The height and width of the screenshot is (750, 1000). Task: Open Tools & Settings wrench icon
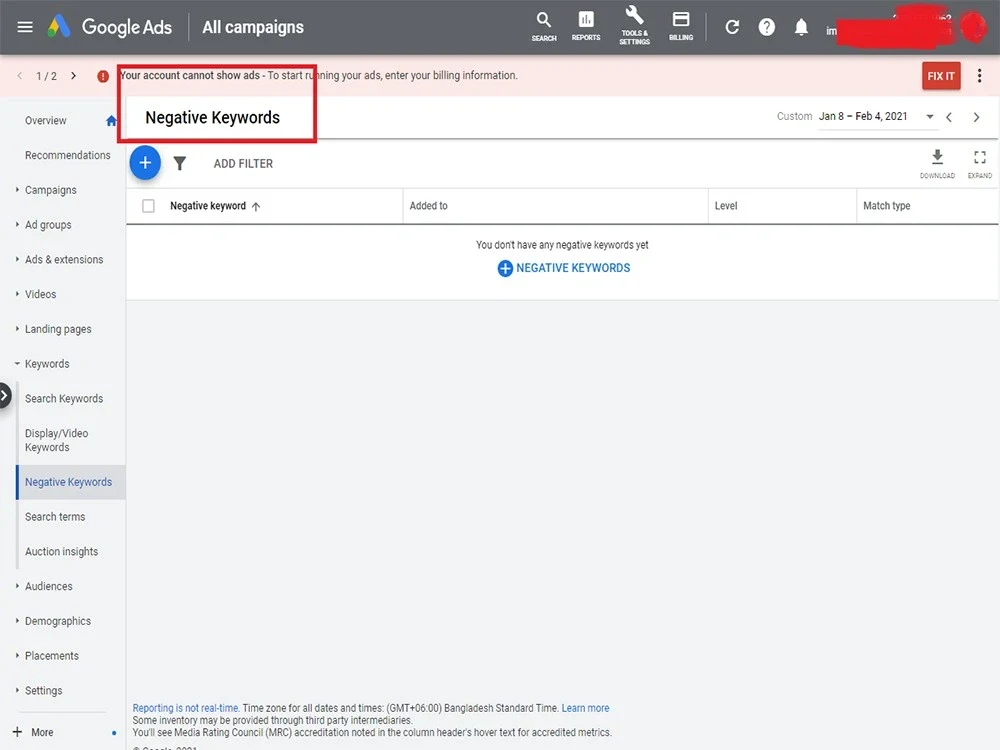634,26
